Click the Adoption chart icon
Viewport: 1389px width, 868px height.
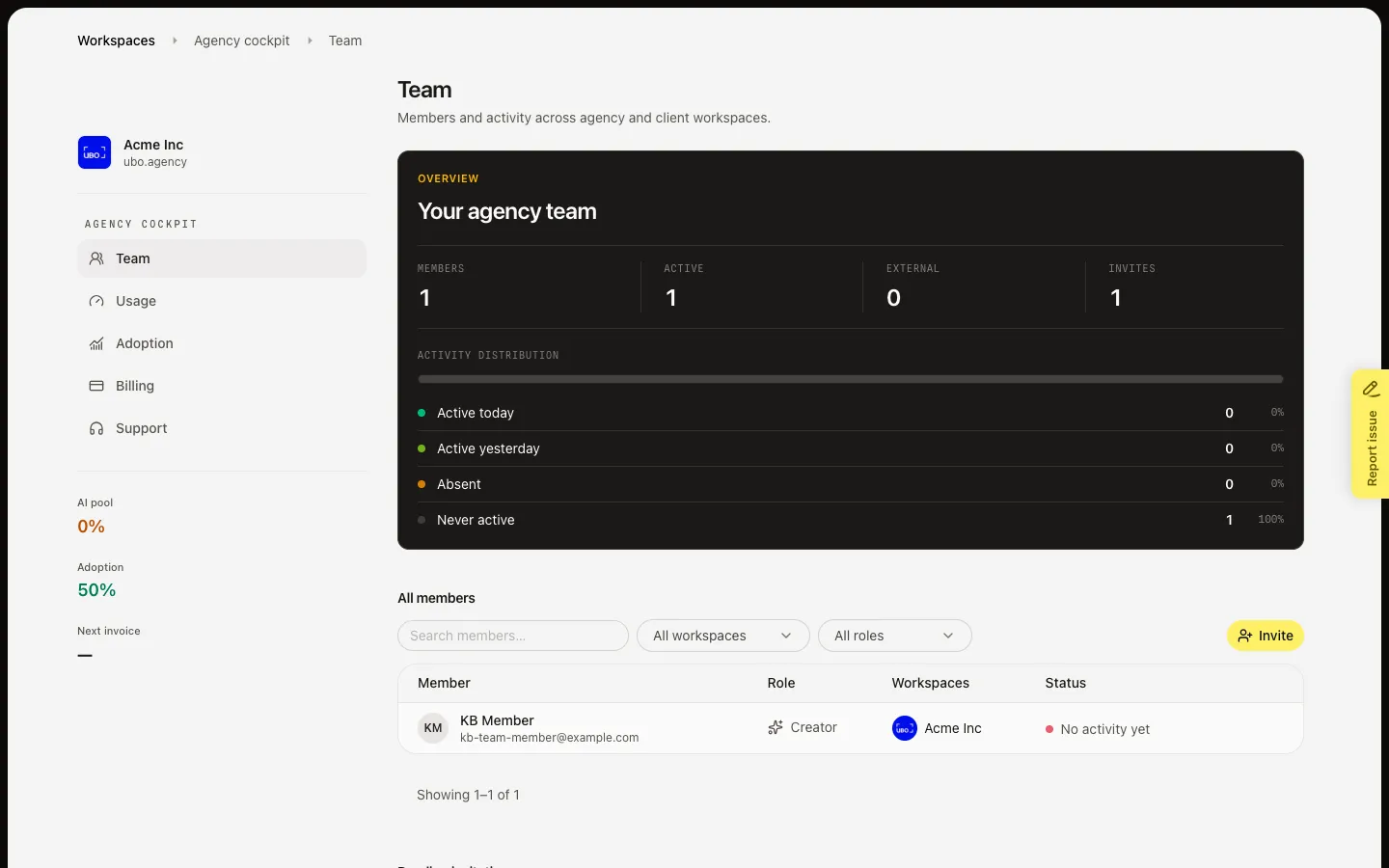(96, 343)
